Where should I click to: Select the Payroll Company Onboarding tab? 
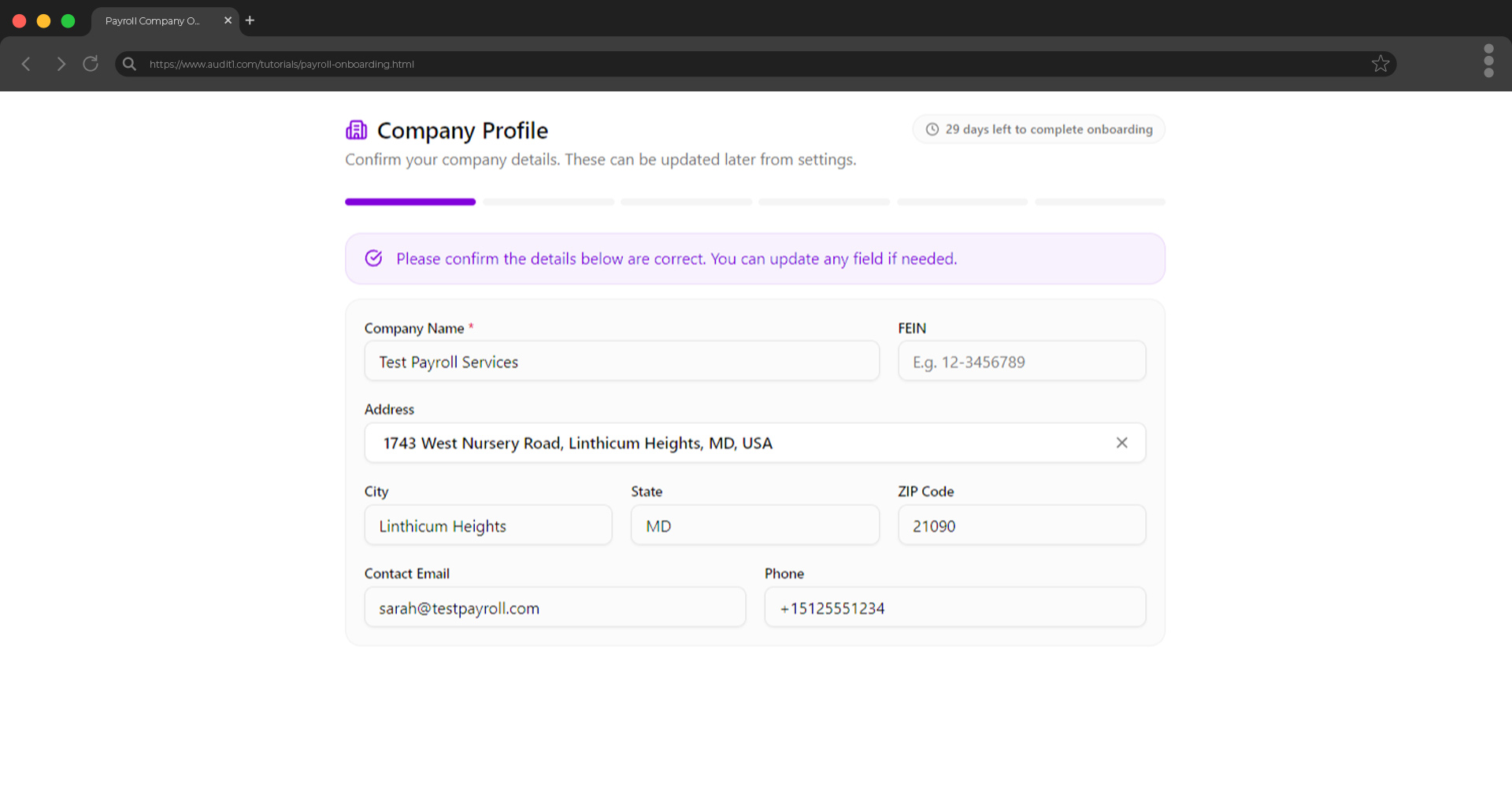154,20
